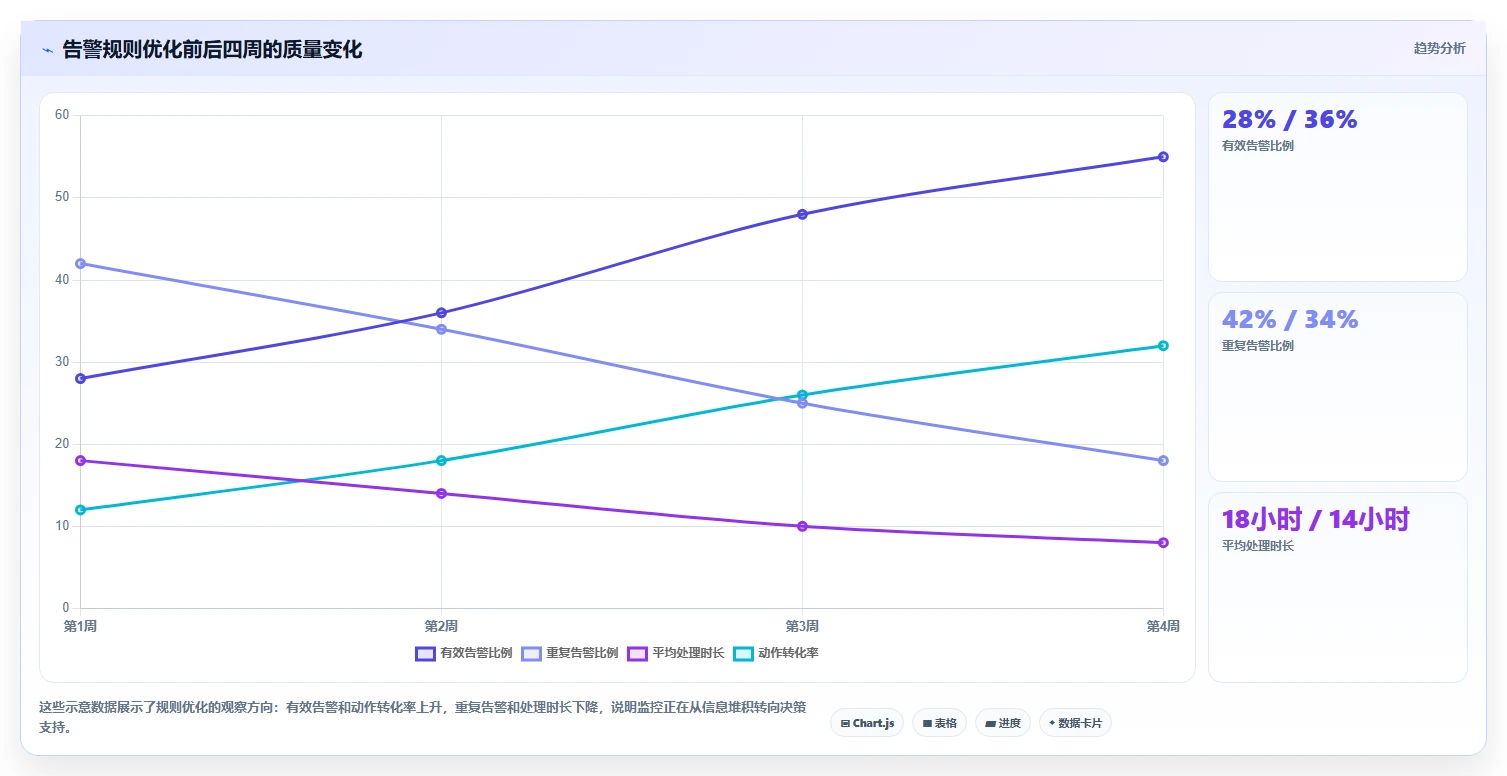This screenshot has height=776, width=1507.
Task: Click the 60 y-axis value
Action: click(x=62, y=115)
